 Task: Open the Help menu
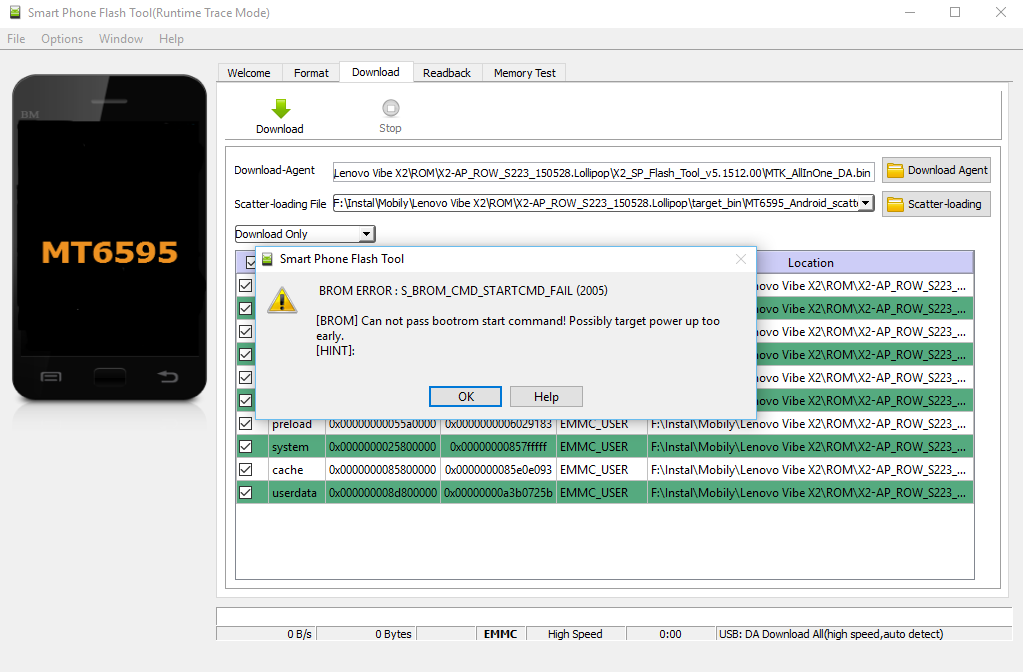[x=171, y=38]
